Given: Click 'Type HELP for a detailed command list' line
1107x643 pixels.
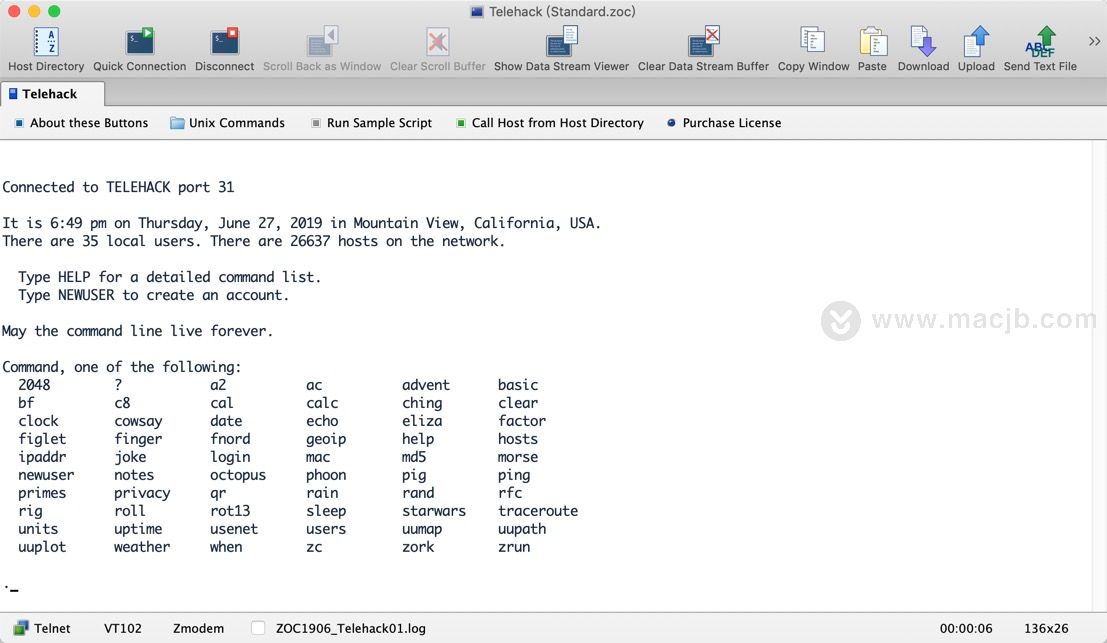Looking at the screenshot, I should click(169, 277).
